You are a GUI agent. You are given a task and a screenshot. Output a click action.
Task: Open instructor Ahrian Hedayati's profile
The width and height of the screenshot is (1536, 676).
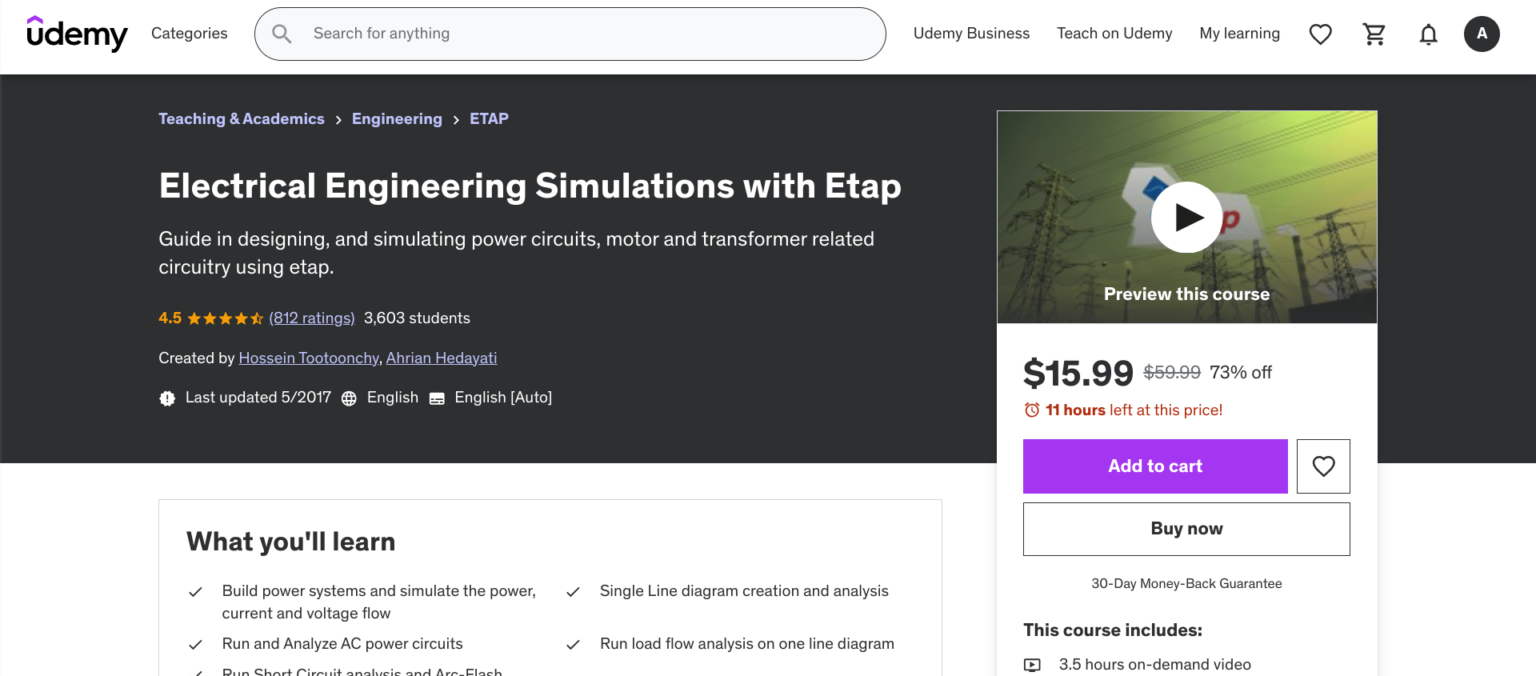[x=441, y=357]
